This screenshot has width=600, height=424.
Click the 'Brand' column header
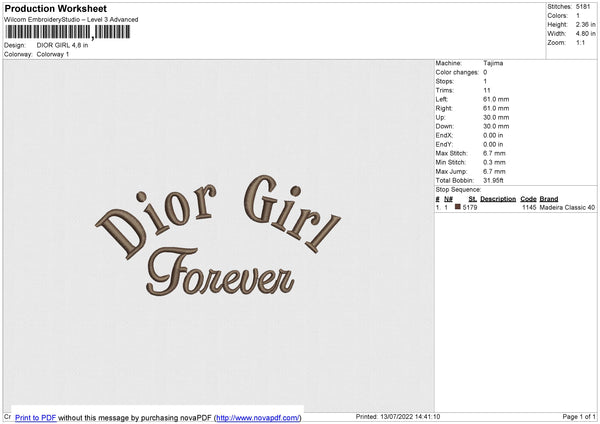point(549,199)
